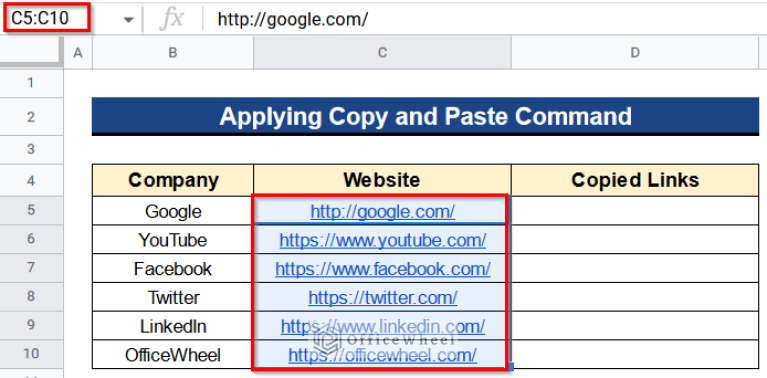
Task: Select row 4 header
Action: click(31, 180)
